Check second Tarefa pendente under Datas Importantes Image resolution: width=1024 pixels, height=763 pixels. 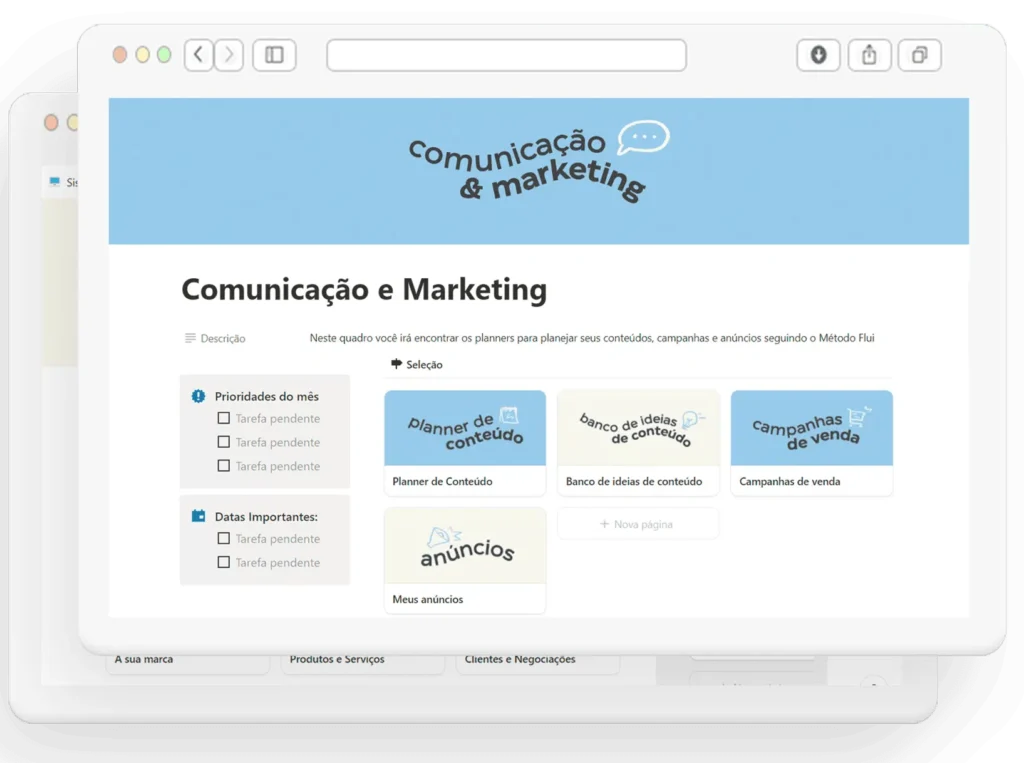(224, 563)
